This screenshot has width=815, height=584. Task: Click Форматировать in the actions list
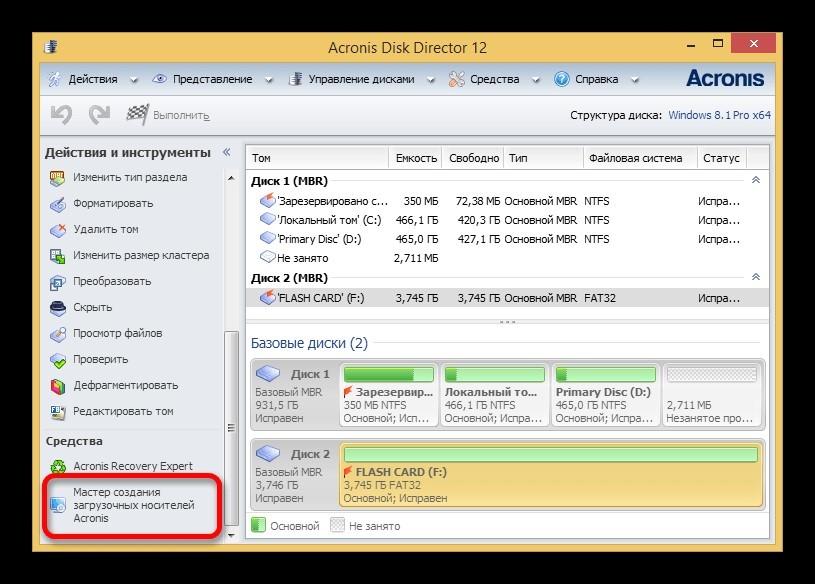(113, 203)
